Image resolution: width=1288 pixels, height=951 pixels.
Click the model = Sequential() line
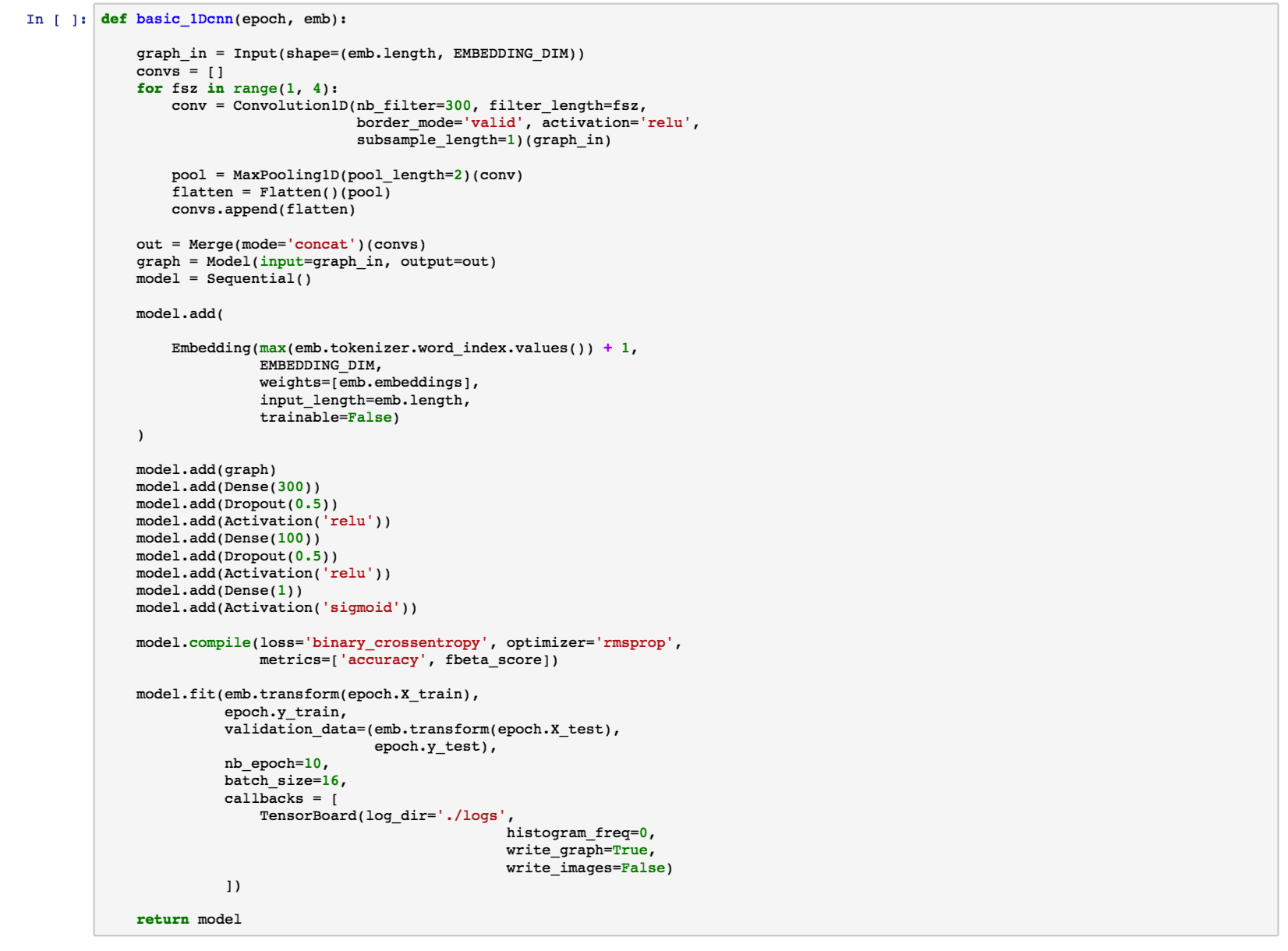(224, 279)
